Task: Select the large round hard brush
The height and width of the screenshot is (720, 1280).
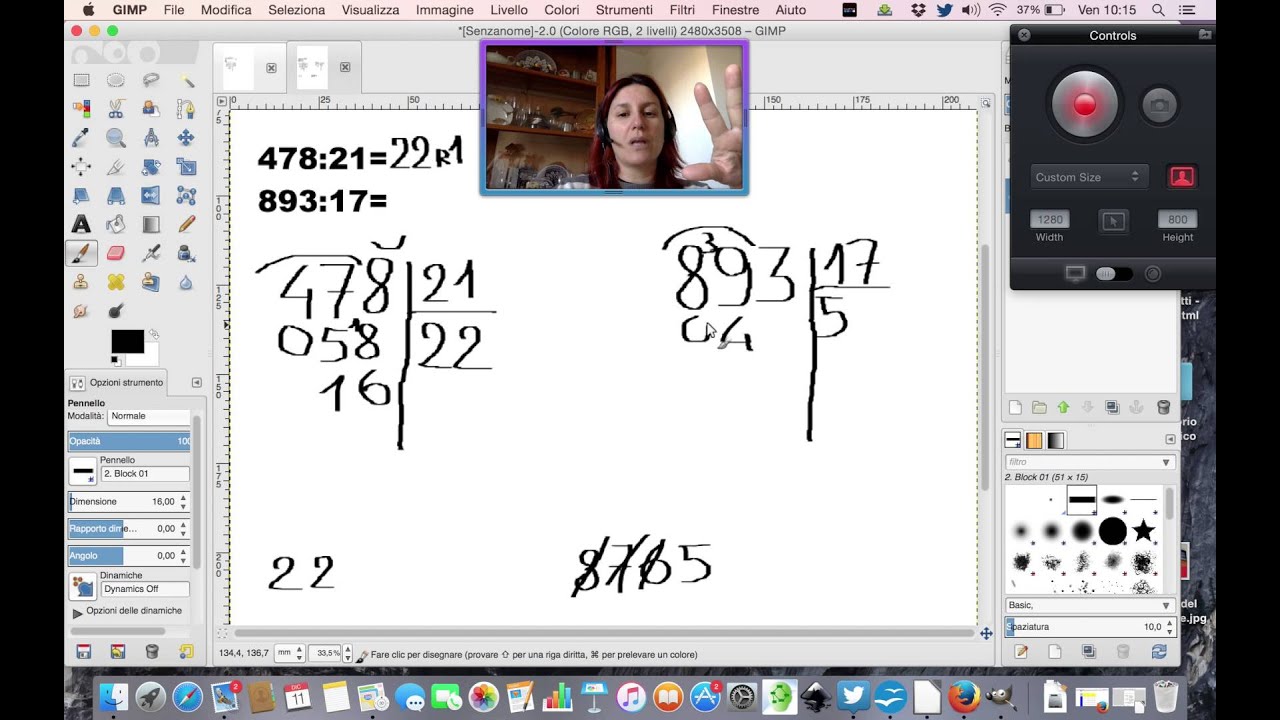Action: click(x=1113, y=531)
